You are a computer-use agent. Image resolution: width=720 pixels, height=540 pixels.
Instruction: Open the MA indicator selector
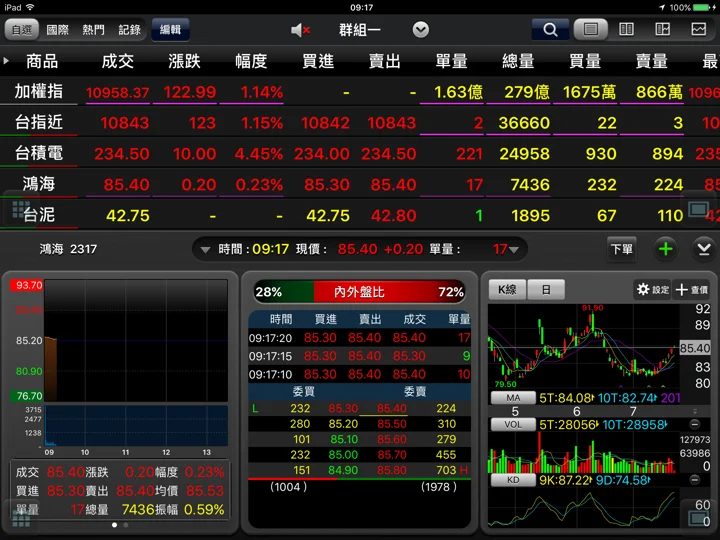tap(513, 398)
